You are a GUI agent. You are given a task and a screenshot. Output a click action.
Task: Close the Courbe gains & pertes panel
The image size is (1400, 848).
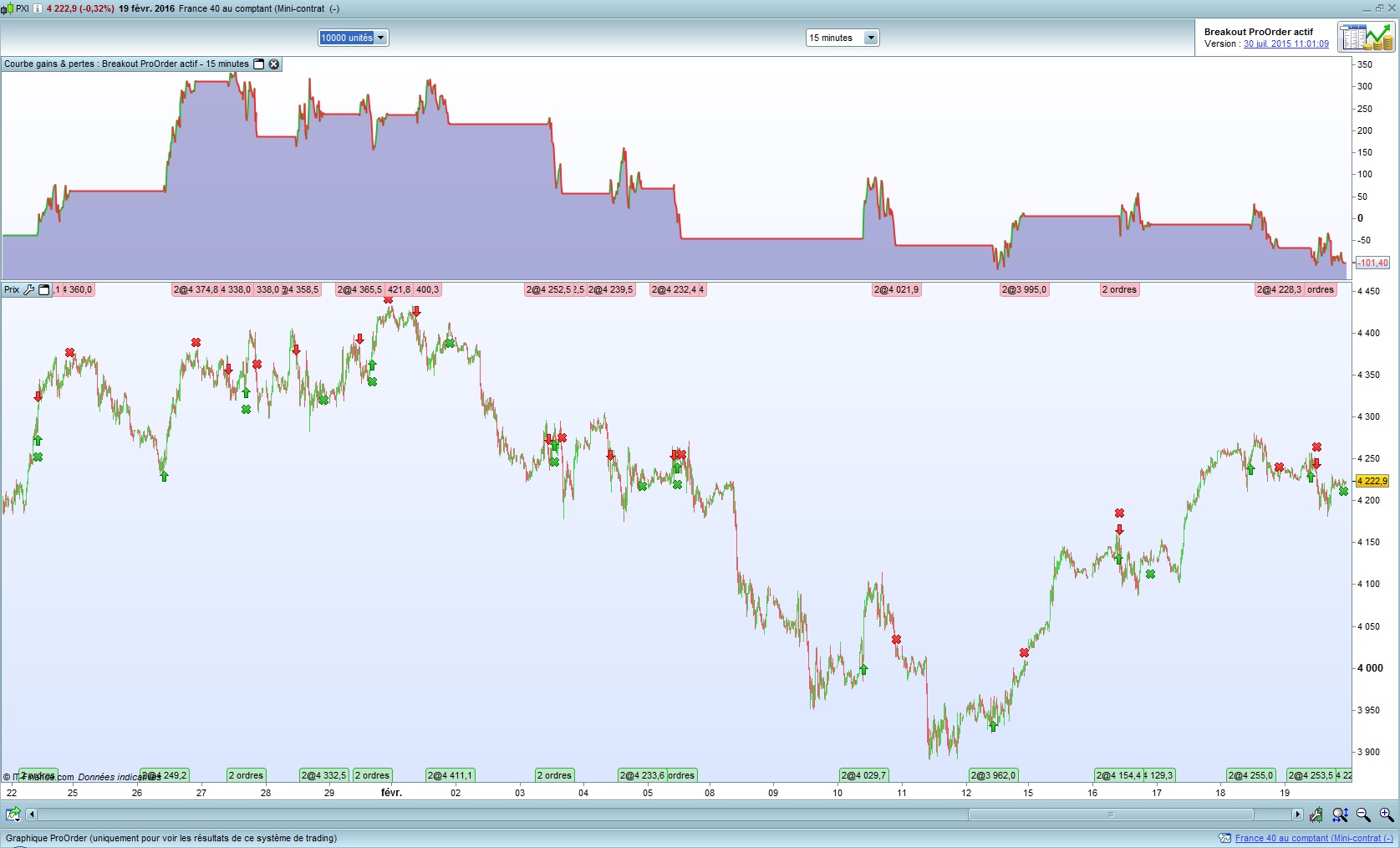[x=274, y=64]
